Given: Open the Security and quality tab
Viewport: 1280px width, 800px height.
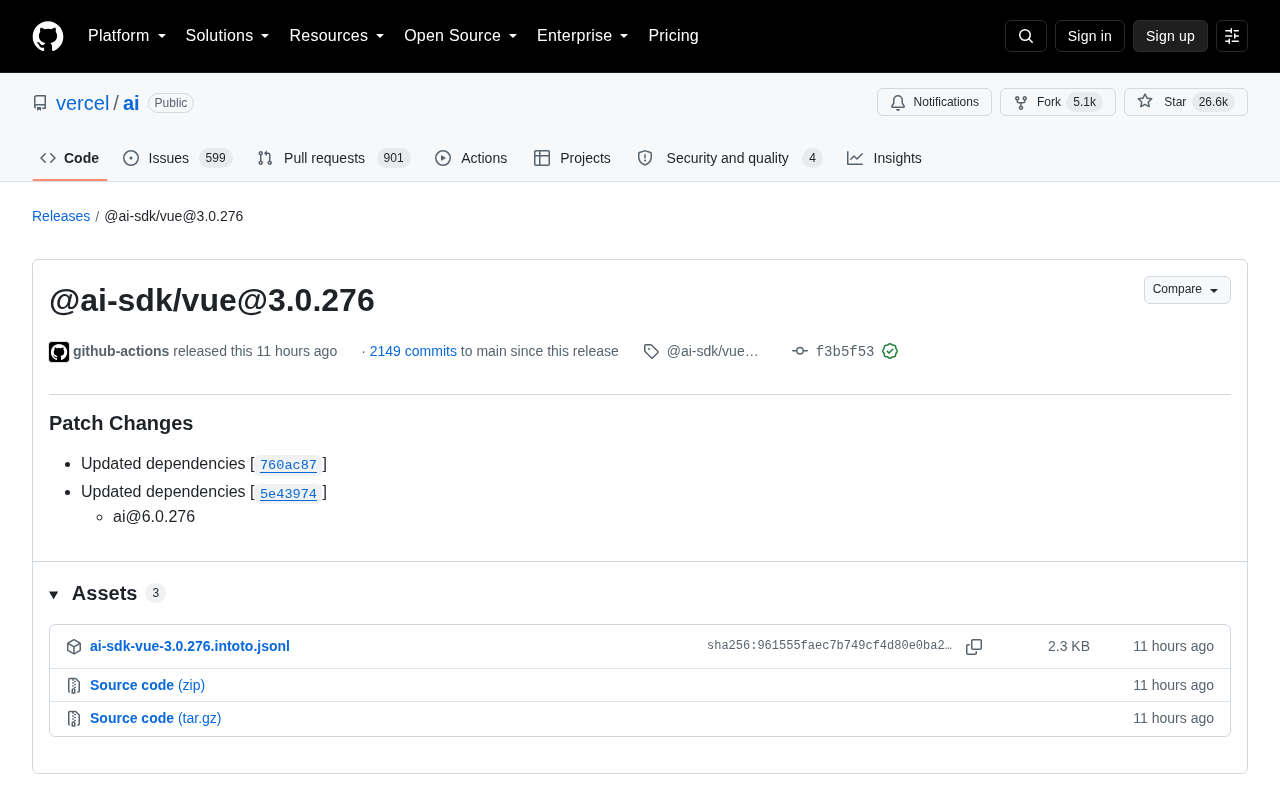Looking at the screenshot, I should tap(730, 158).
